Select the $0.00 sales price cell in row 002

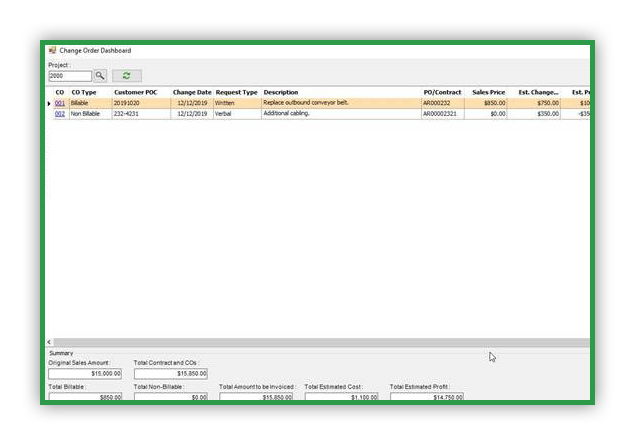tap(486, 114)
